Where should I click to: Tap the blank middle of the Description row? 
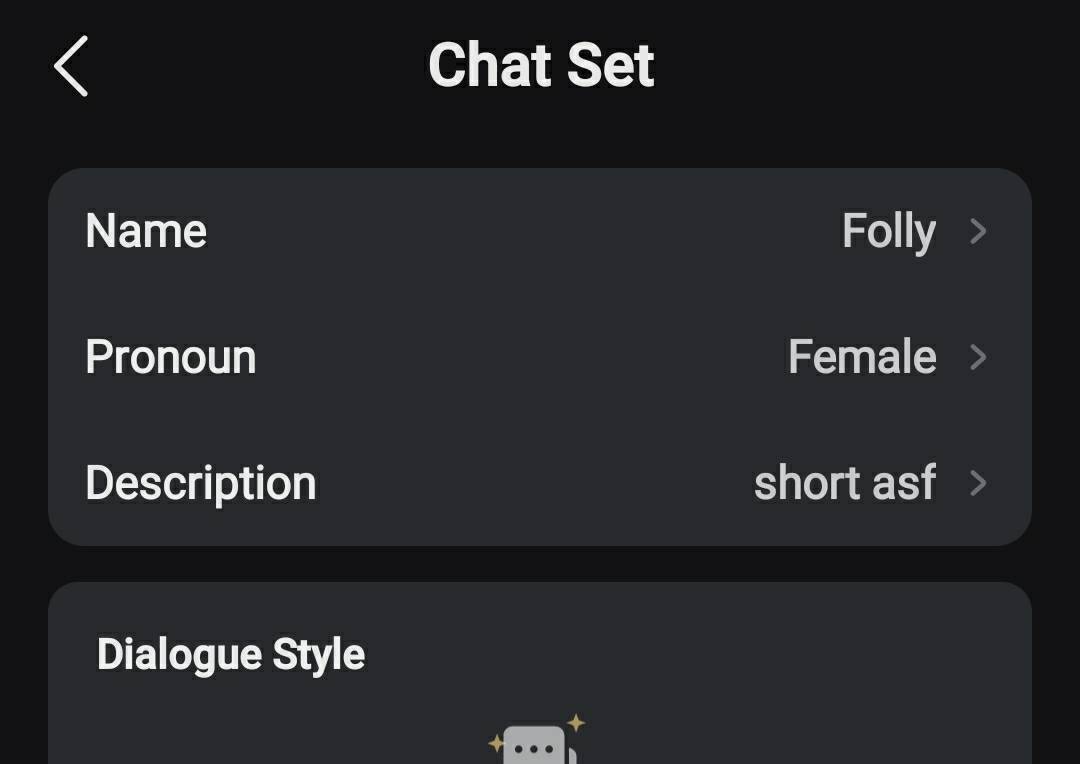(x=530, y=483)
